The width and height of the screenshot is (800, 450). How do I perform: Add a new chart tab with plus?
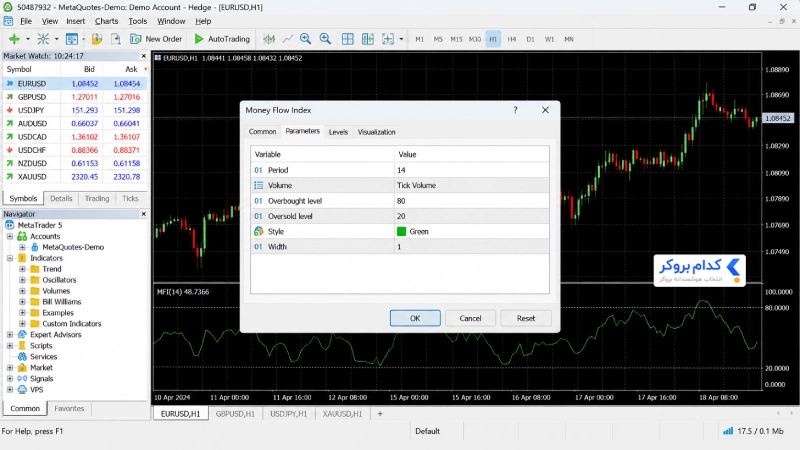[380, 414]
